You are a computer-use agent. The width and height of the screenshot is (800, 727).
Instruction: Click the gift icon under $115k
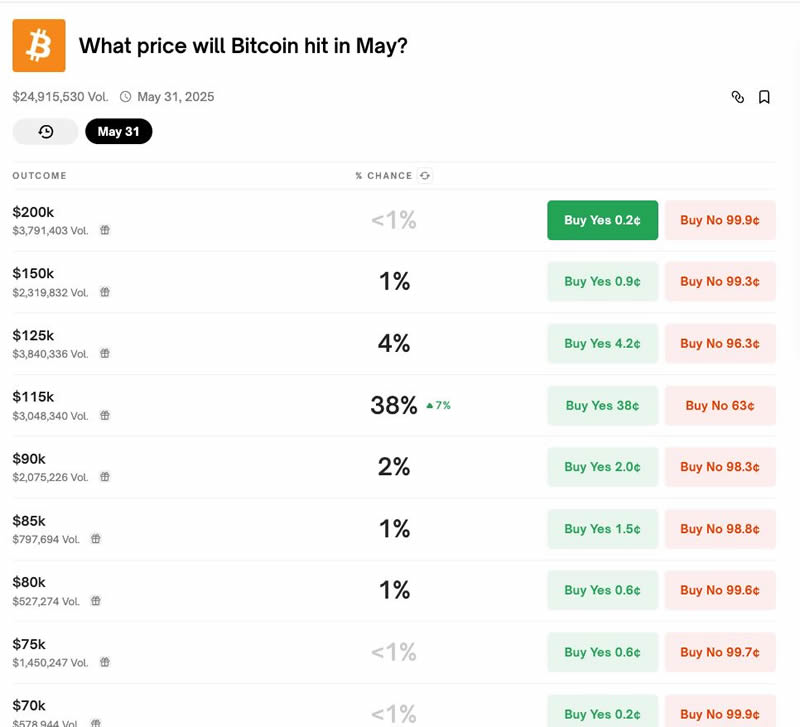pos(105,415)
